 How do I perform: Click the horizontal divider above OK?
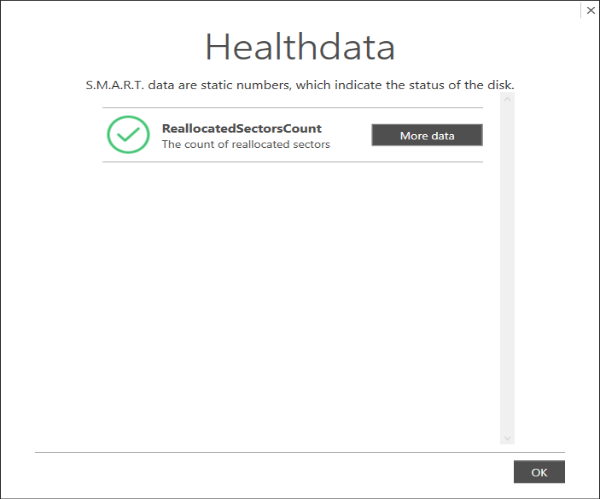click(x=300, y=452)
